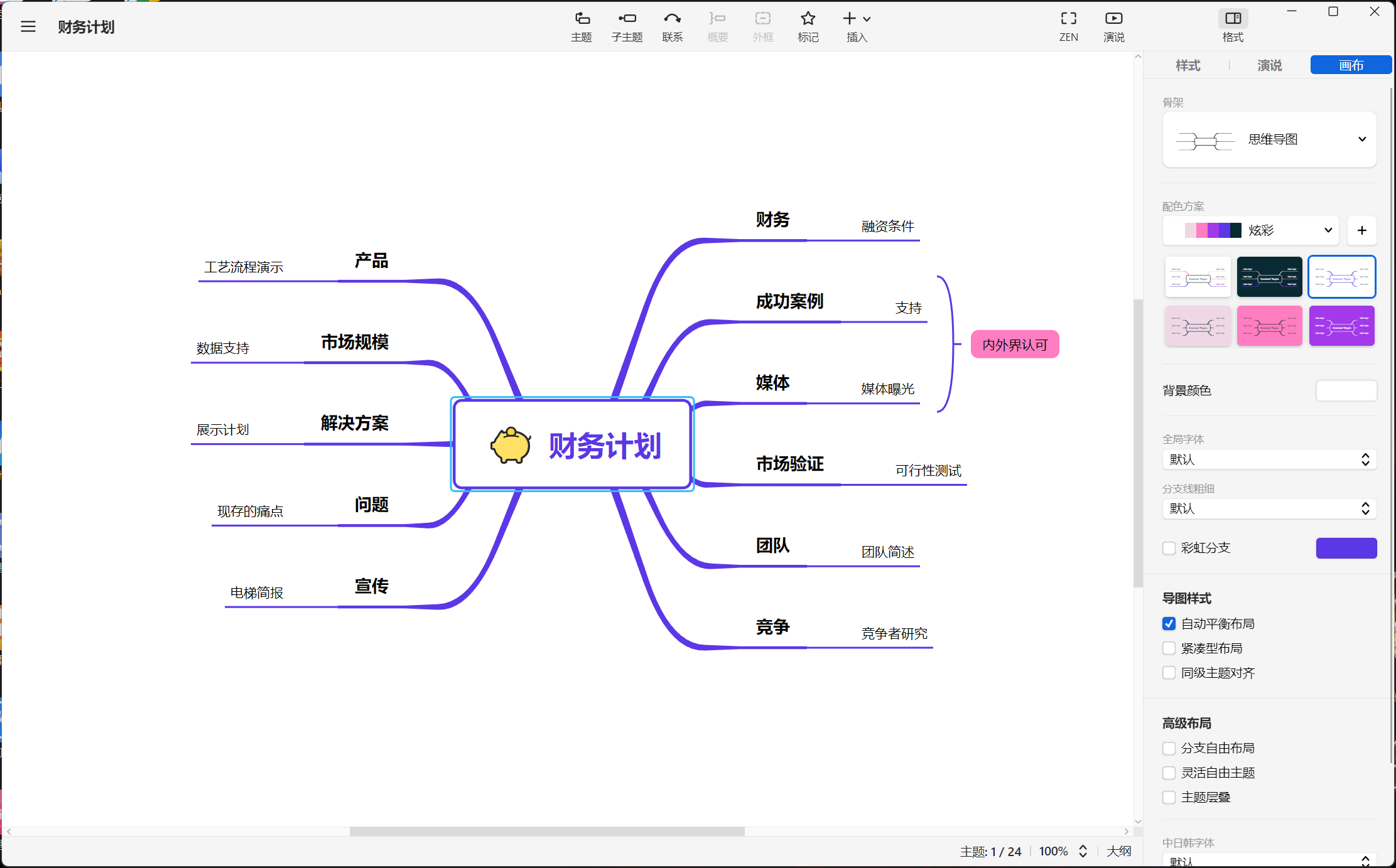Select the 竞争者研究 subtopic

click(x=894, y=634)
